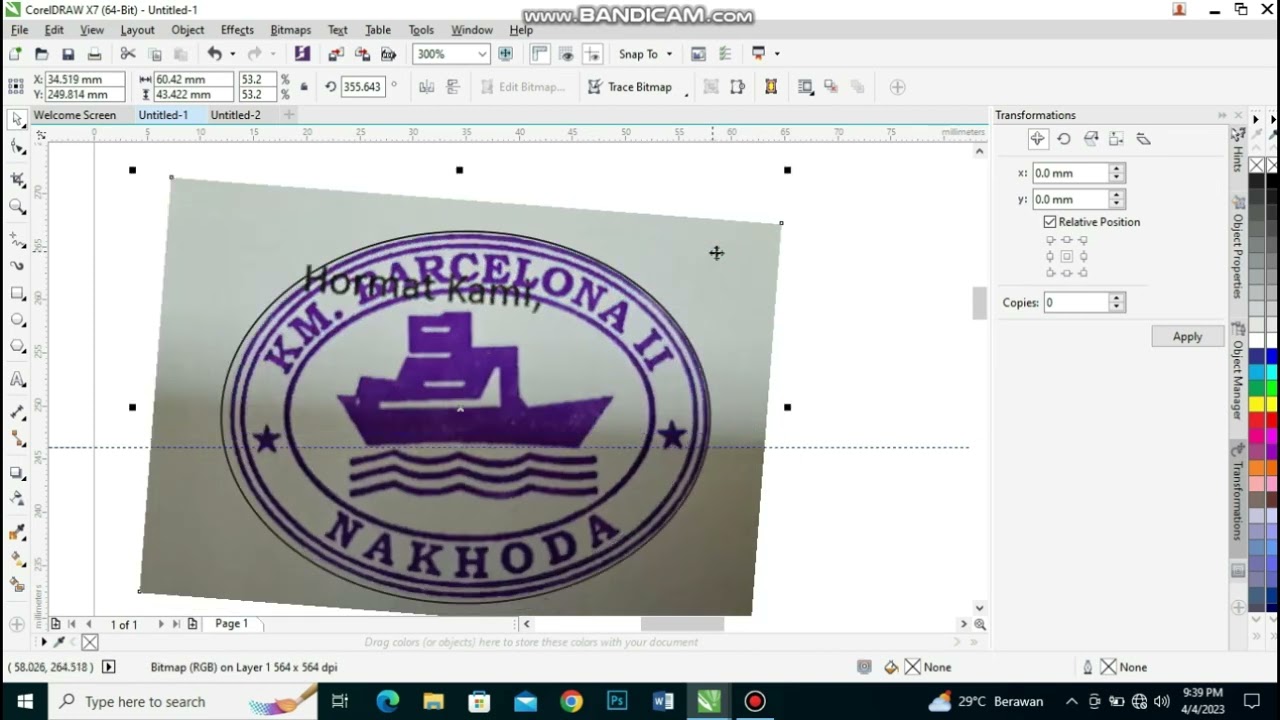
Task: Select the Rectangle tool in toolbox
Action: (17, 293)
